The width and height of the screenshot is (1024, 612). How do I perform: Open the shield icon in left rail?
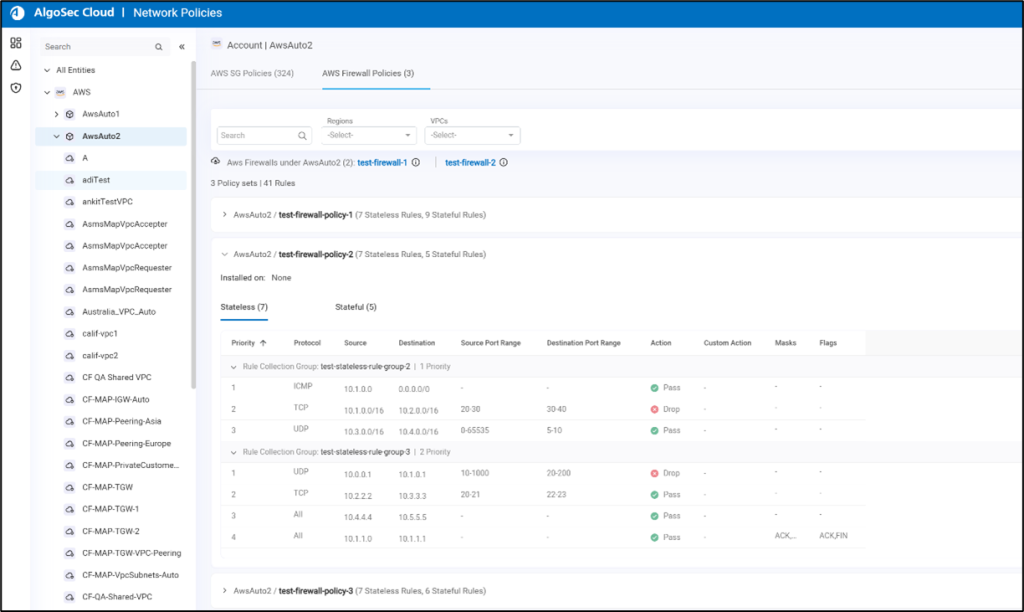[x=16, y=88]
